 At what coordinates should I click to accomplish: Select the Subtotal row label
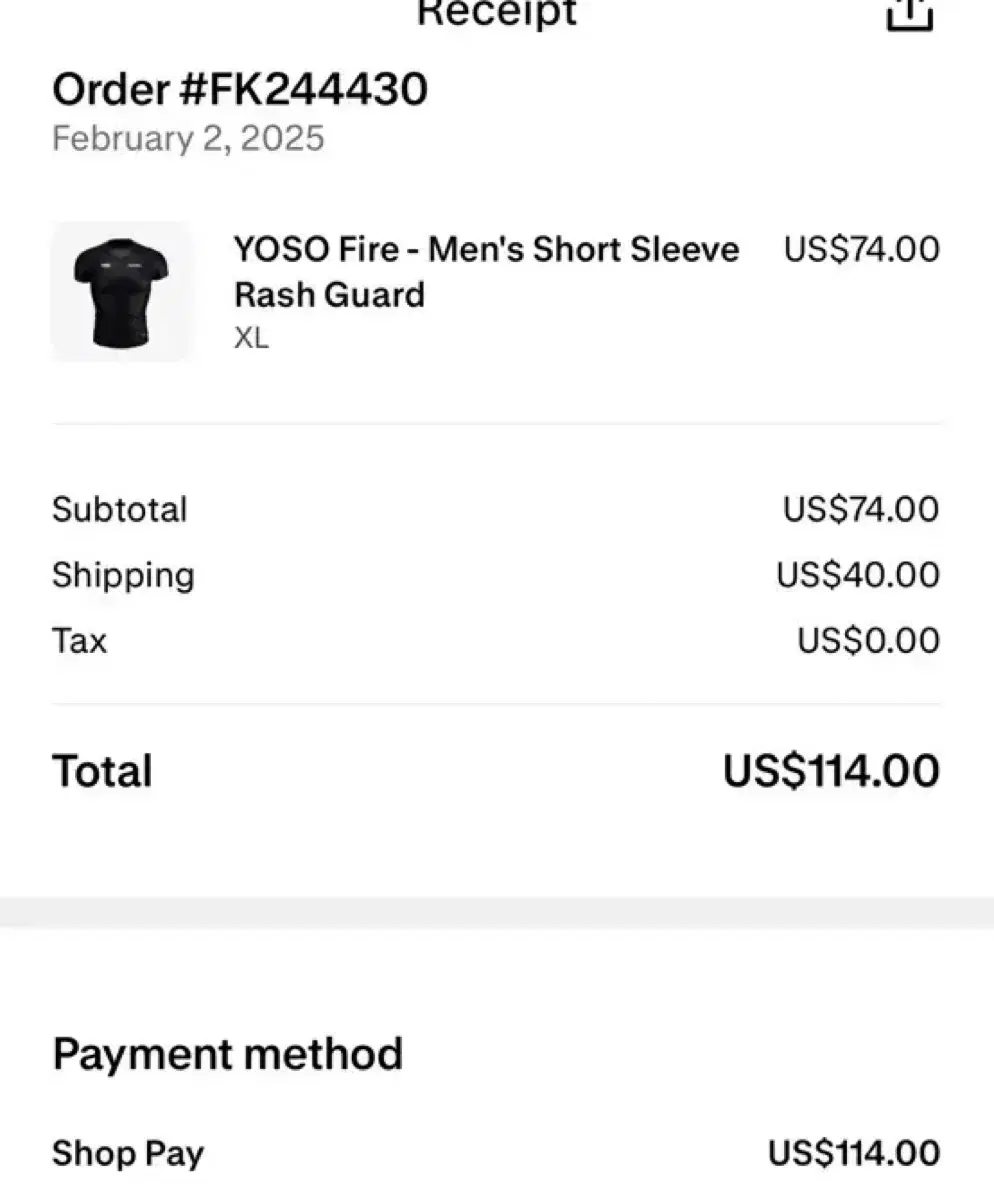point(120,510)
